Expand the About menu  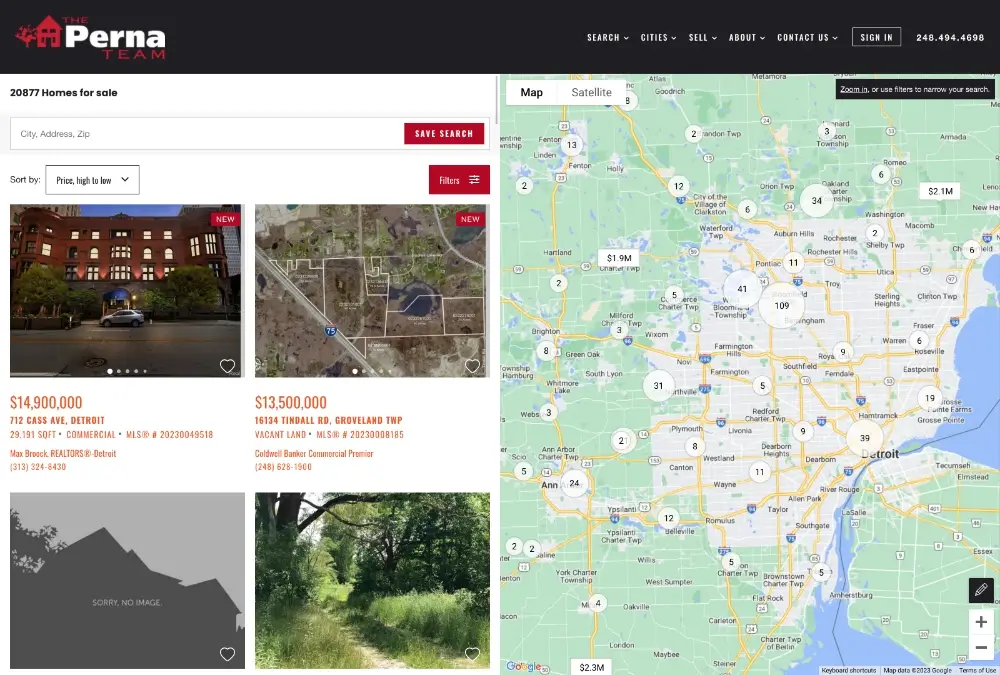pyautogui.click(x=747, y=38)
